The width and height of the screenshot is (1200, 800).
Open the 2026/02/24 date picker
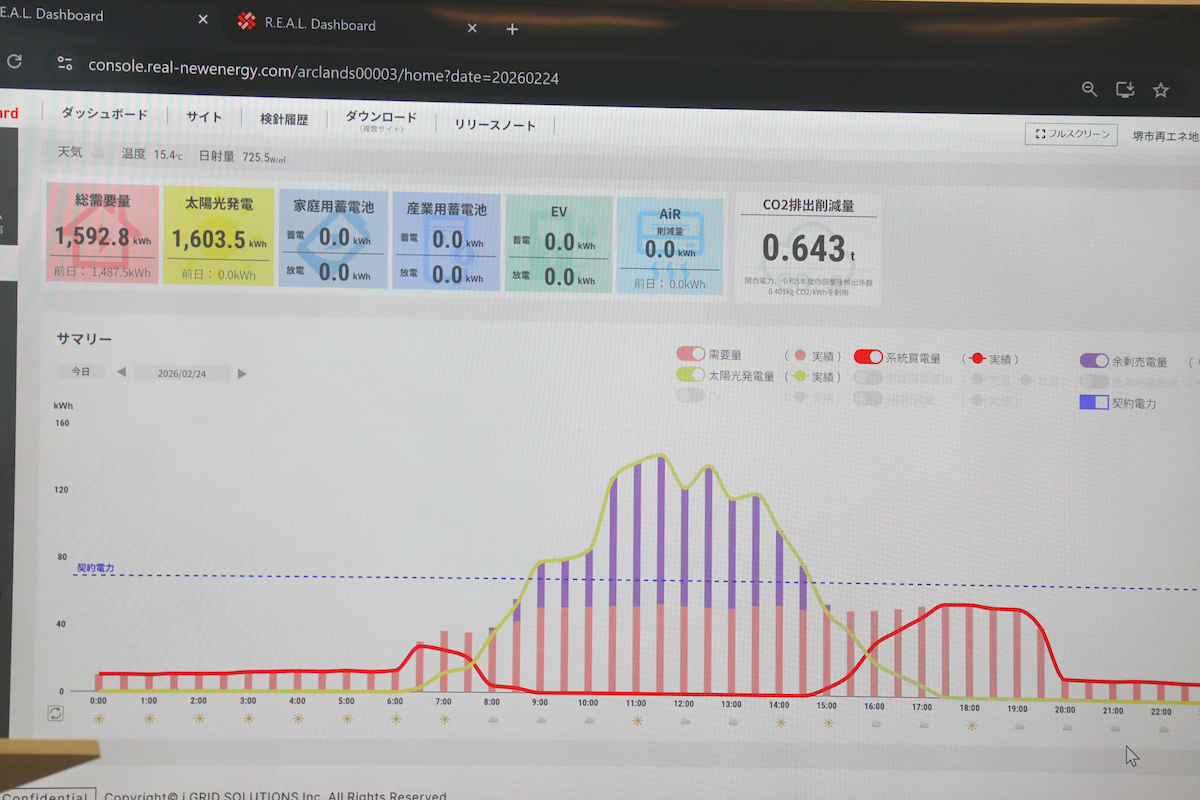(x=181, y=373)
